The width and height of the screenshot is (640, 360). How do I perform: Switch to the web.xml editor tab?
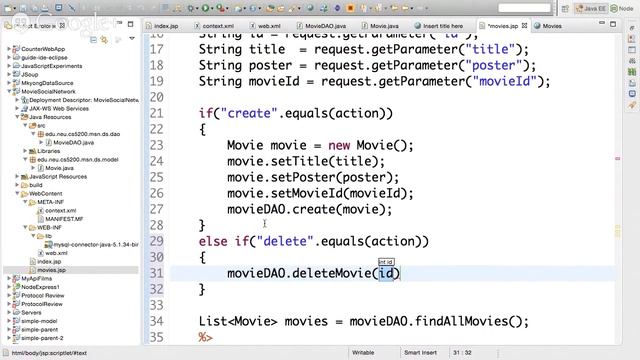coord(265,26)
